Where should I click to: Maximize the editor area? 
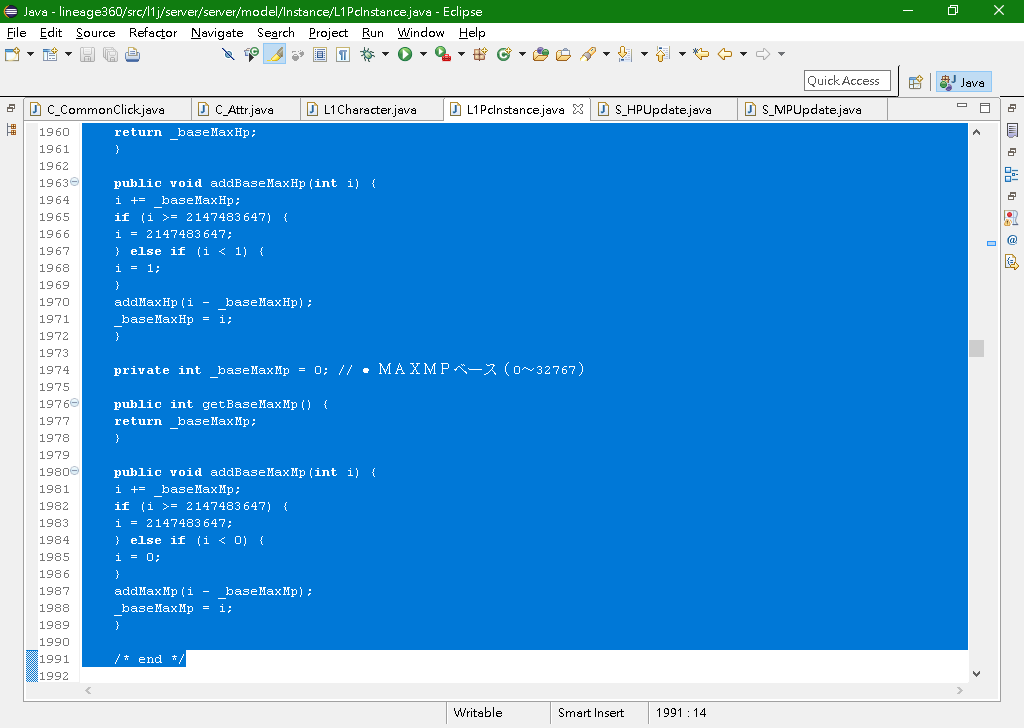pos(985,108)
